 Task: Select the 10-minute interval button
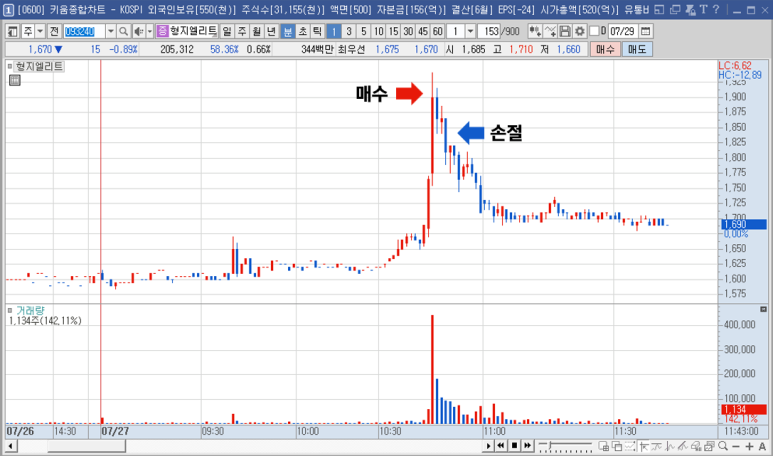click(x=378, y=32)
